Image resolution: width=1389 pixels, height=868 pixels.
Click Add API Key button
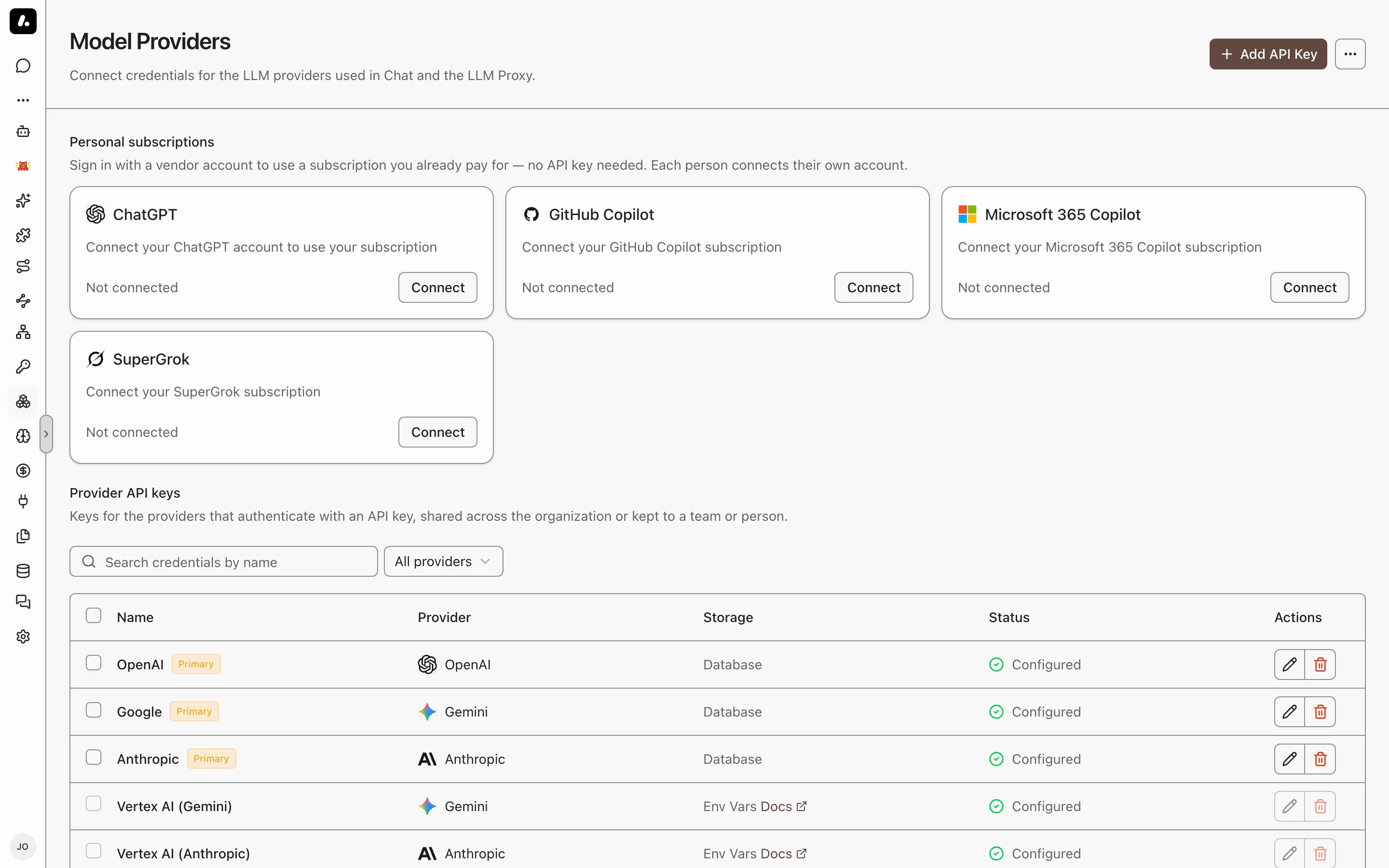[1268, 54]
